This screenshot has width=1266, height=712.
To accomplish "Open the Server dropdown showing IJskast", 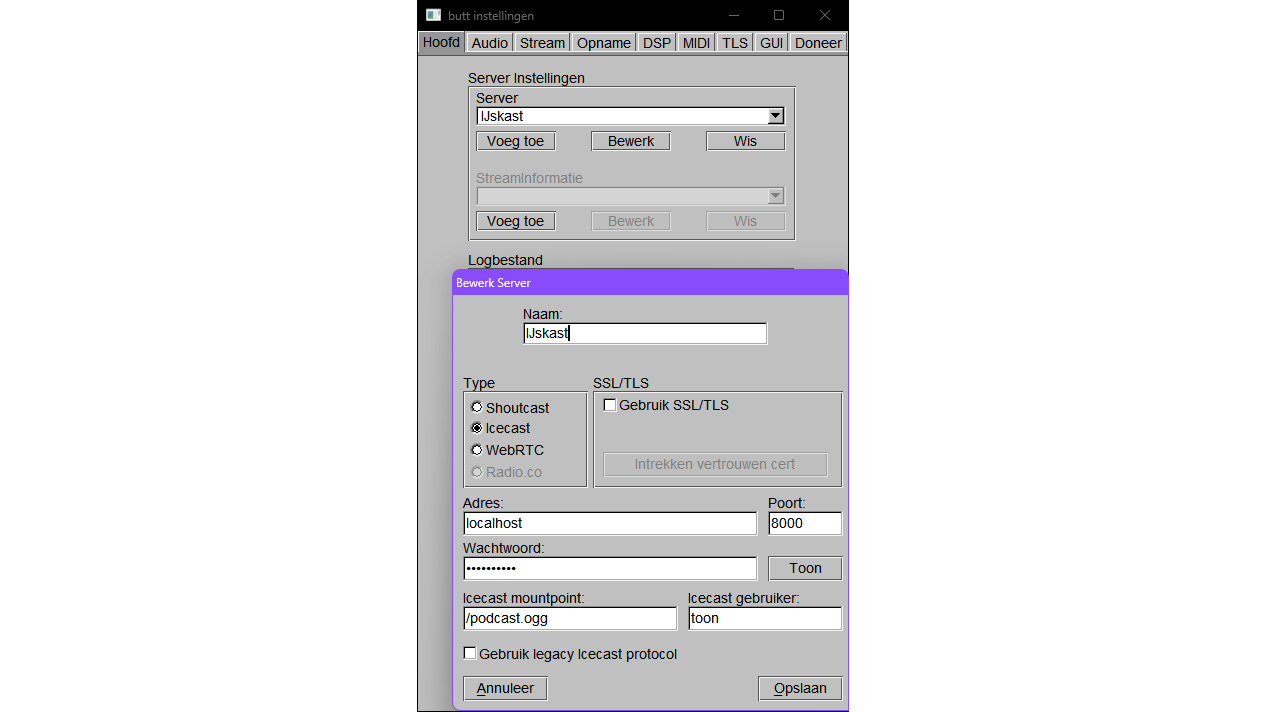I will pos(630,116).
